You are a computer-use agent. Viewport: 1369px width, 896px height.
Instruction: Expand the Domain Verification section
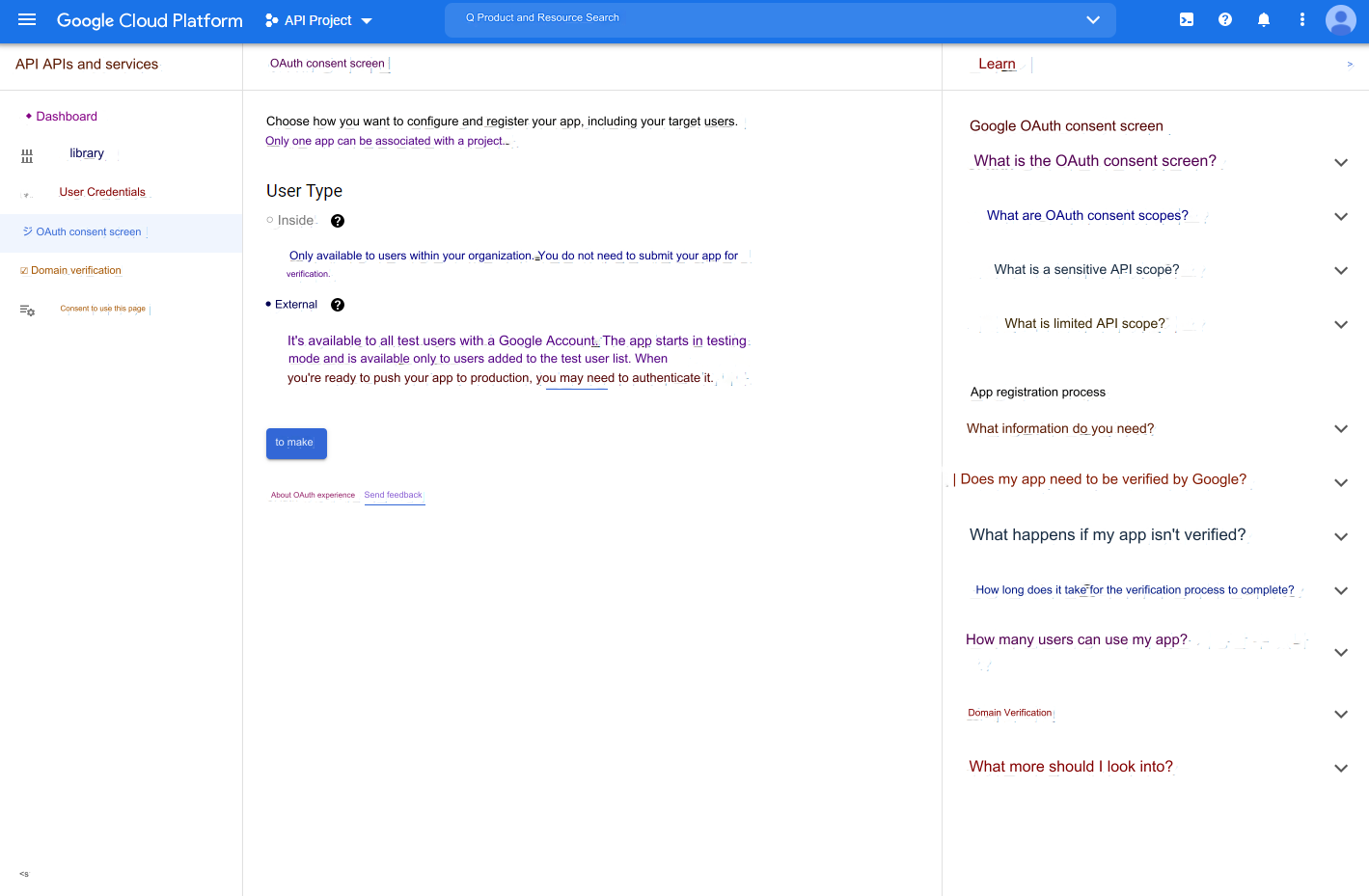tap(1341, 714)
